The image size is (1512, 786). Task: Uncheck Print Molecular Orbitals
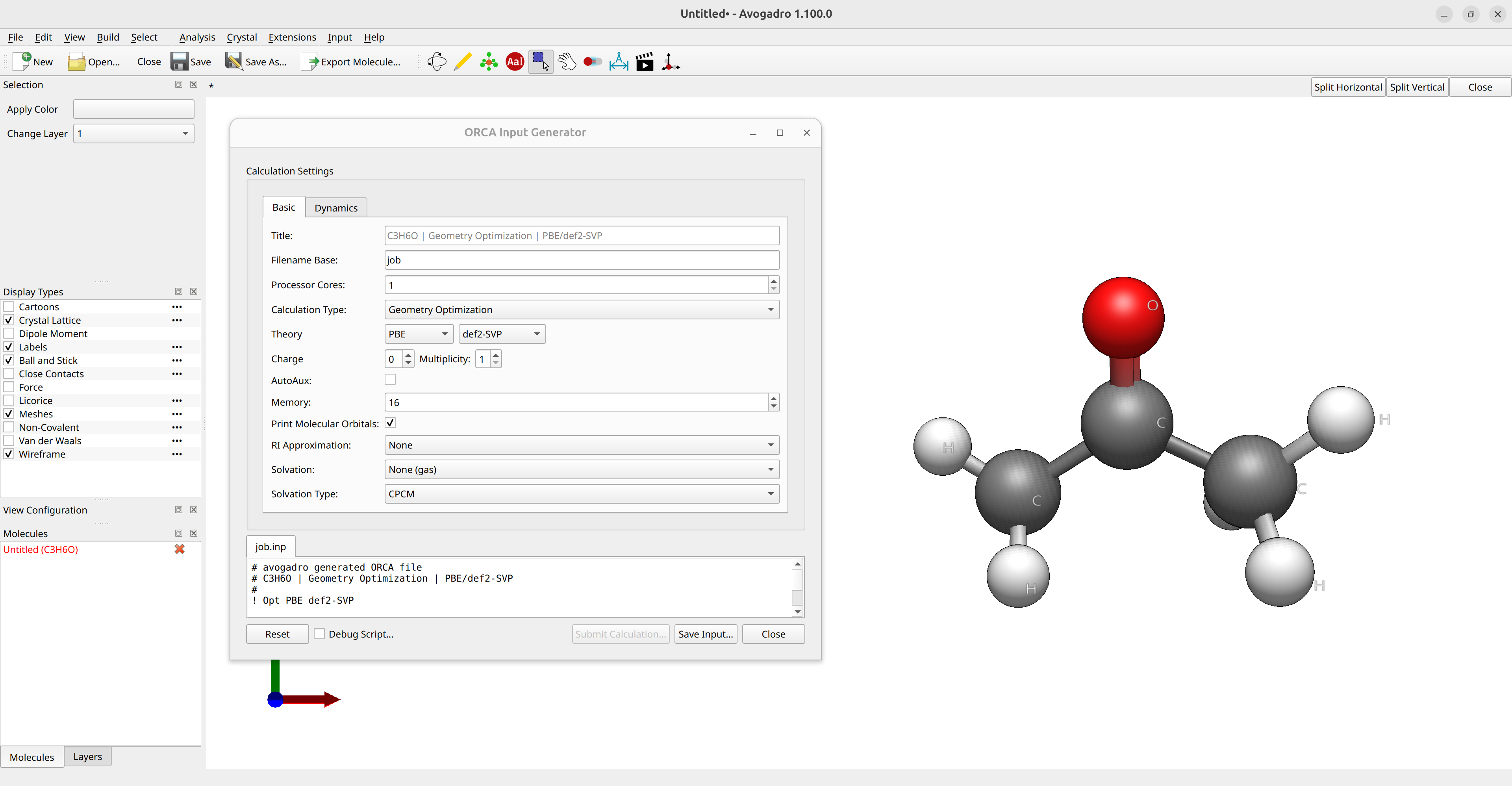point(390,423)
